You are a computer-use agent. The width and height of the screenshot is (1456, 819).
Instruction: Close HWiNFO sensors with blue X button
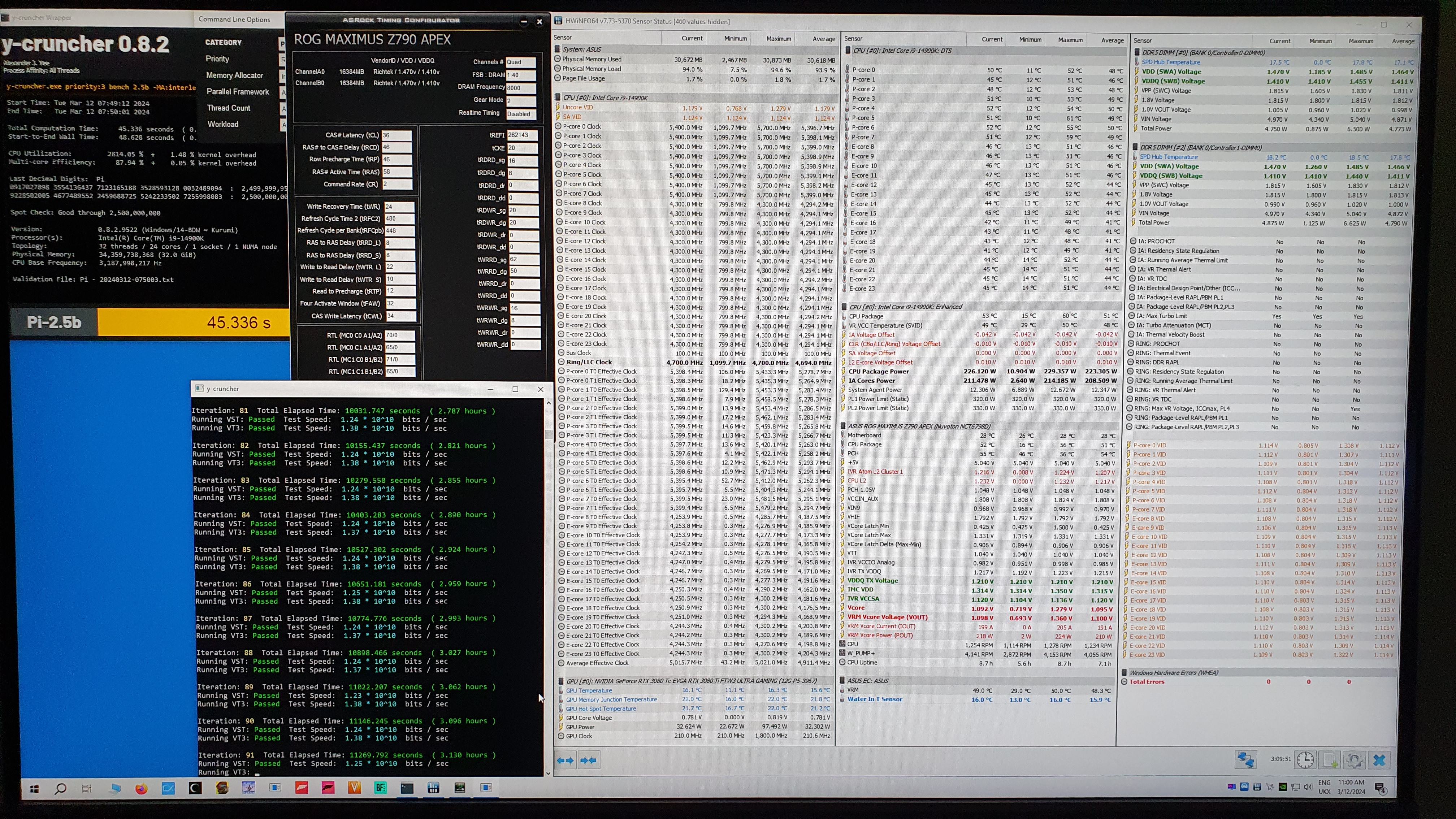point(1379,760)
